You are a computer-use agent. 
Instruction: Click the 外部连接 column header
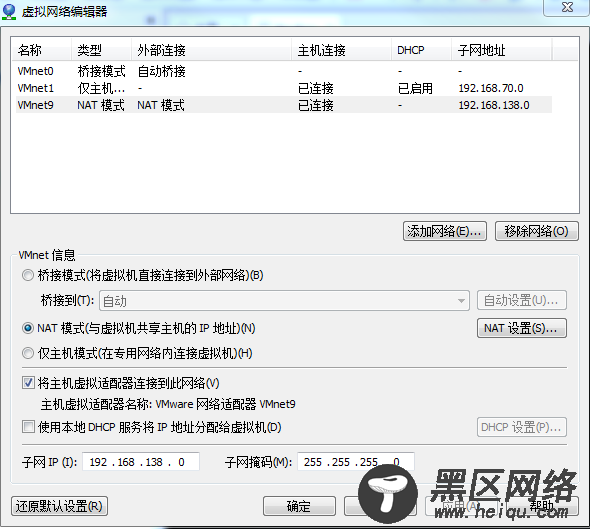pyautogui.click(x=211, y=50)
